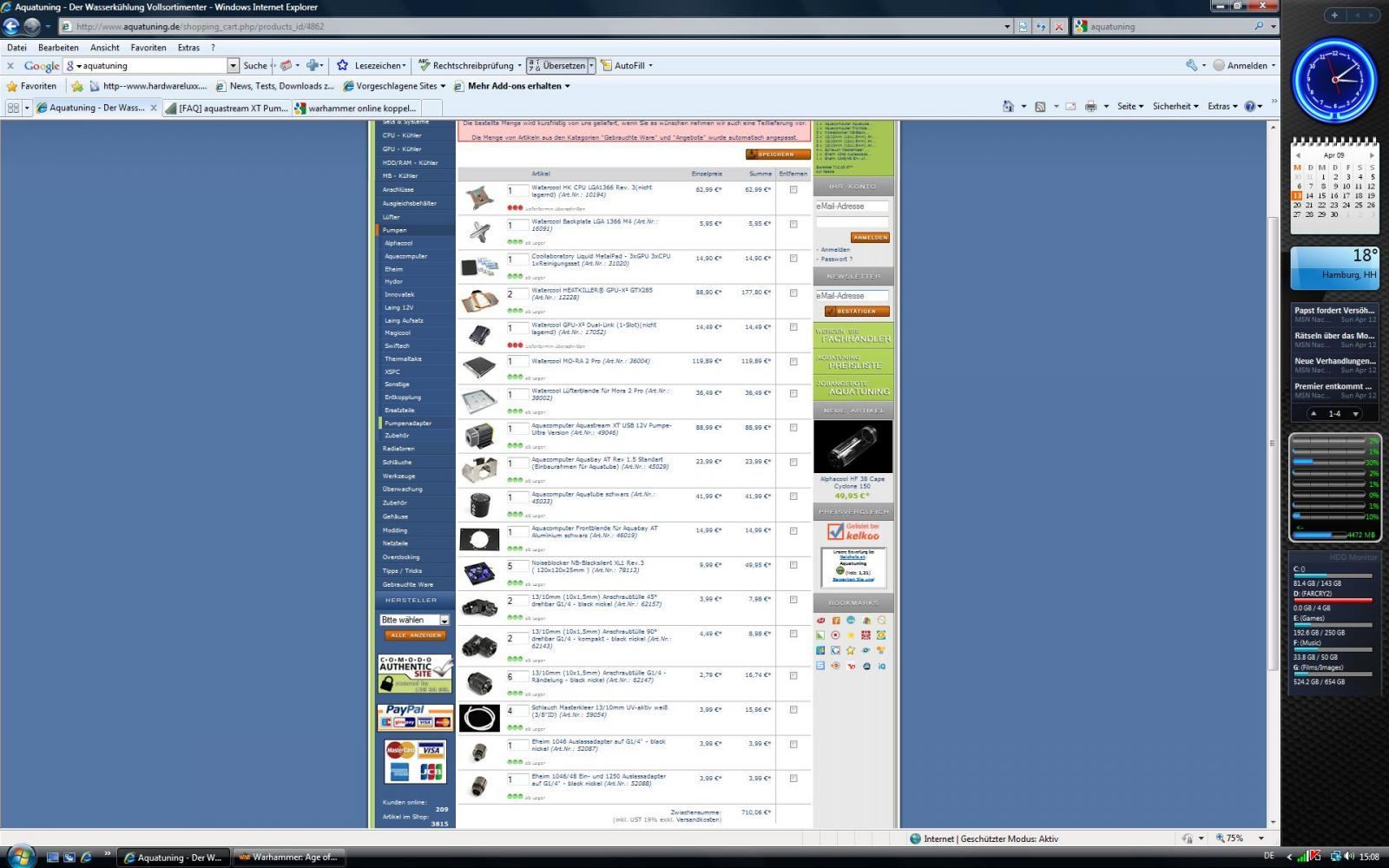Click the orange ANMELDEN login button
This screenshot has width=1389, height=868.
pos(870,237)
